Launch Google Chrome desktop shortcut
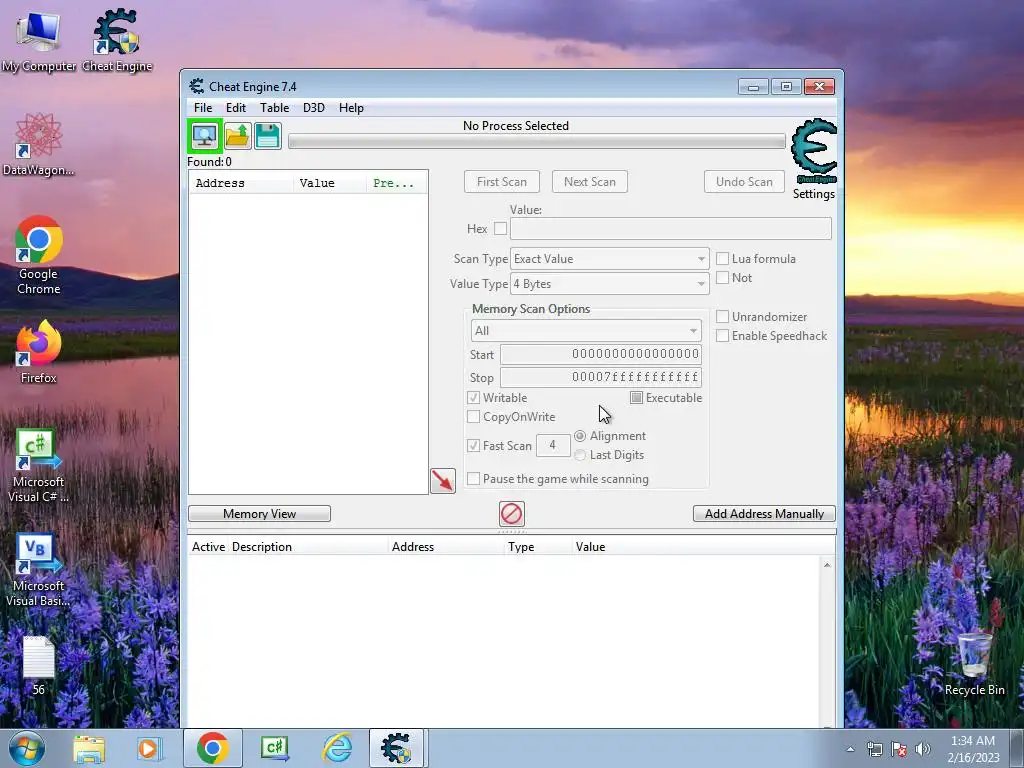1024x768 pixels. coord(39,255)
